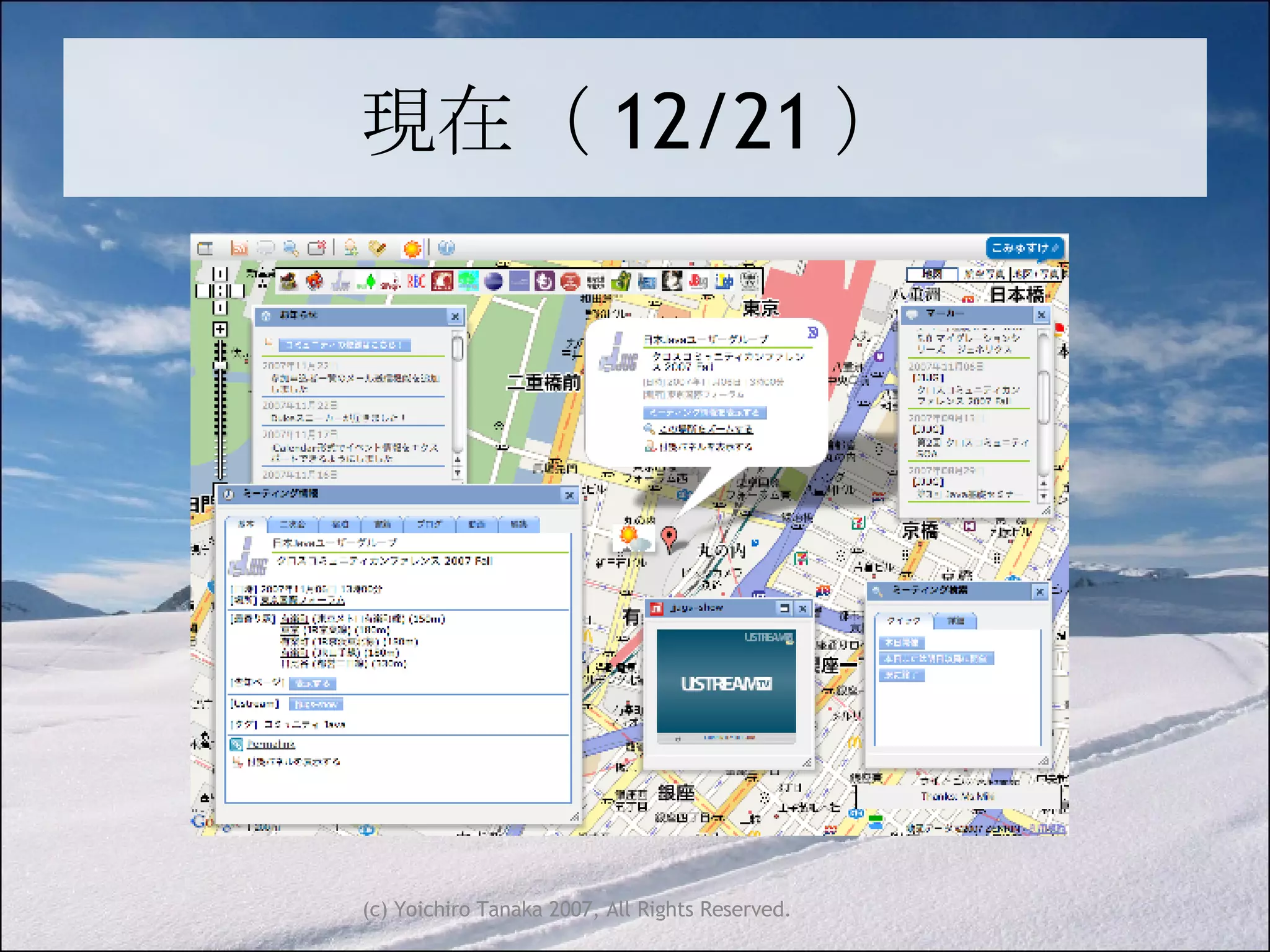Select the green tree community icon
This screenshot has width=1270, height=952.
point(366,282)
